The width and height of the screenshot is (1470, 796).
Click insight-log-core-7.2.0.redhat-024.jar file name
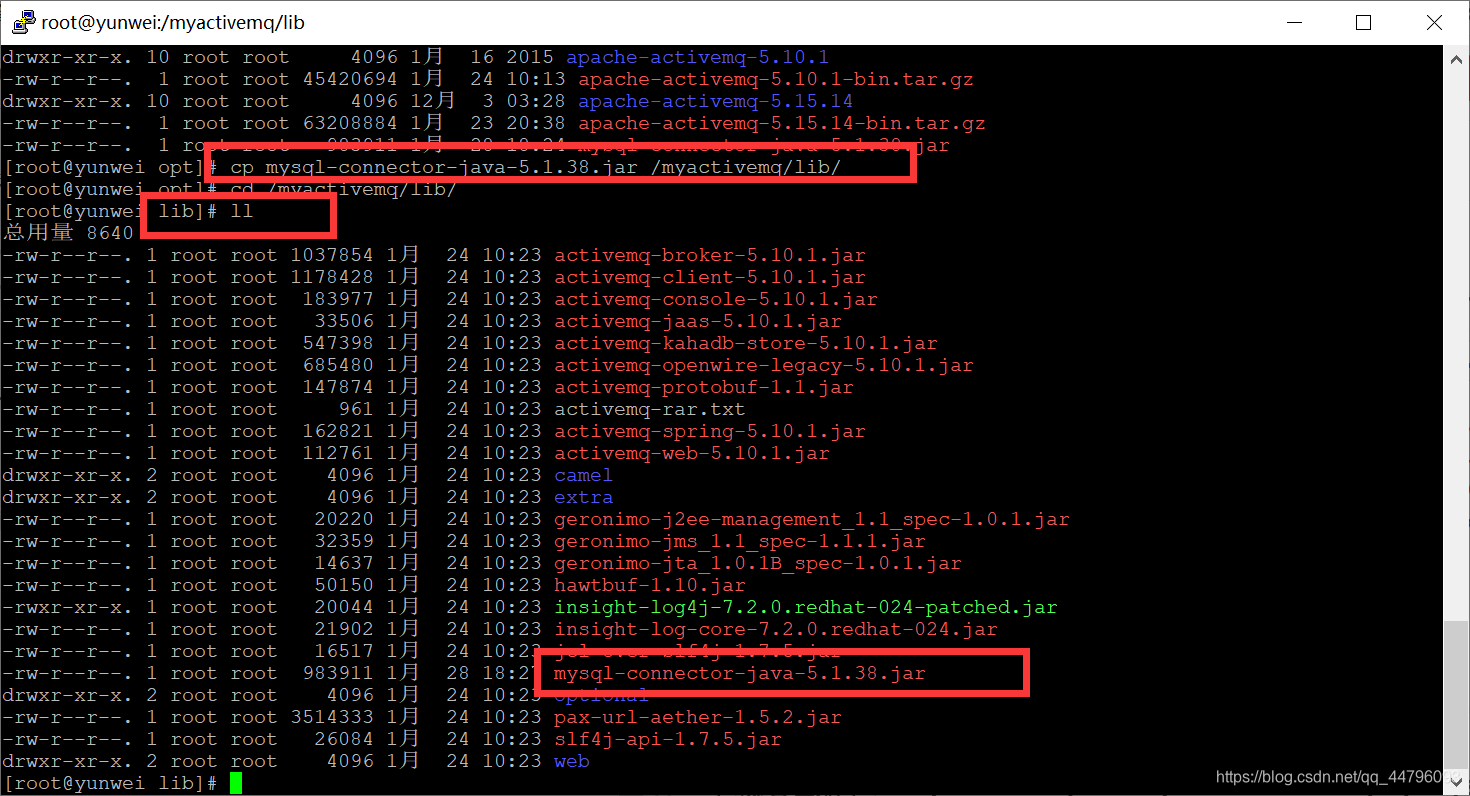775,629
